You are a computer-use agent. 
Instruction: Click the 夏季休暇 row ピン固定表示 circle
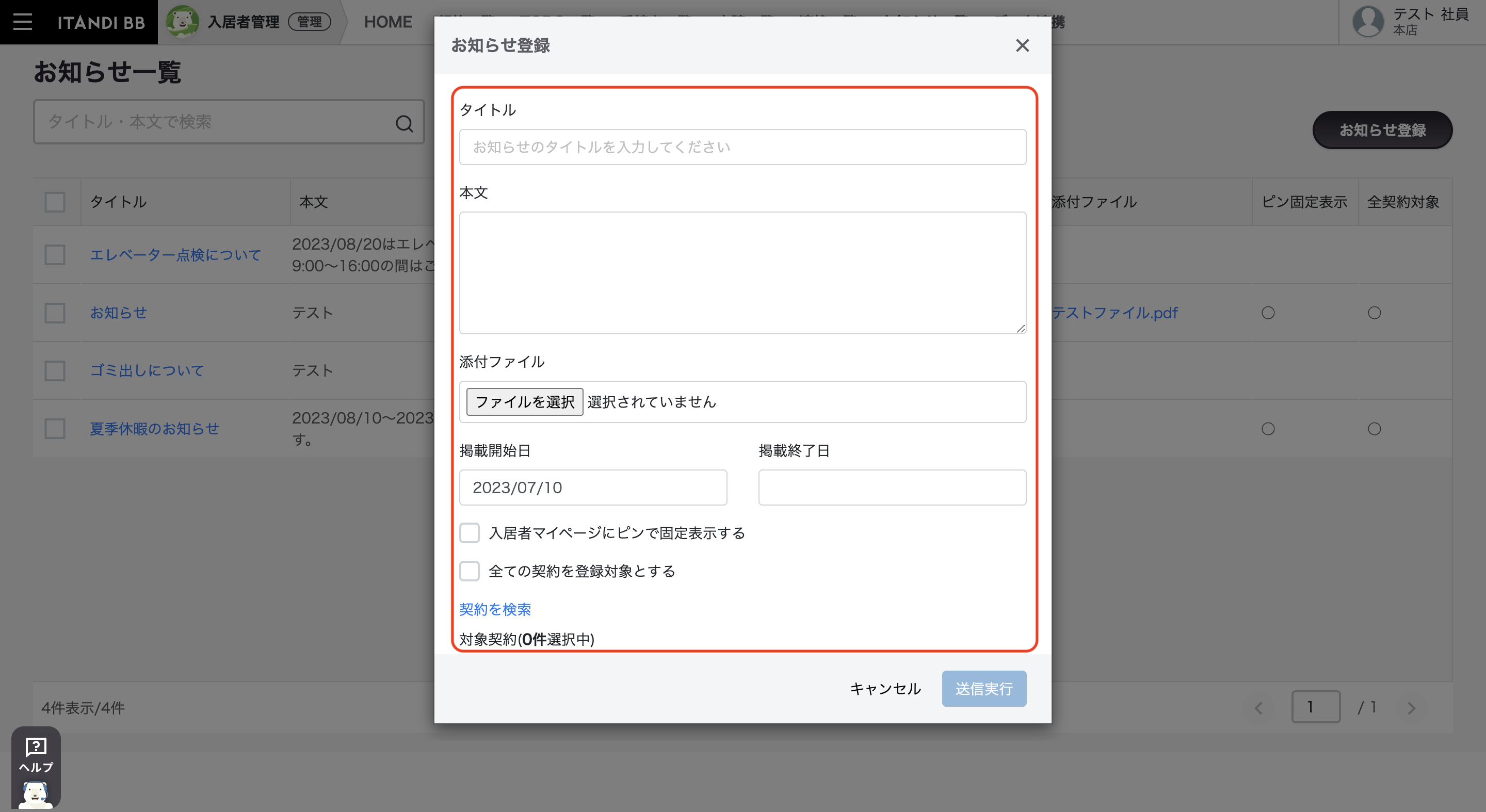pyautogui.click(x=1268, y=429)
